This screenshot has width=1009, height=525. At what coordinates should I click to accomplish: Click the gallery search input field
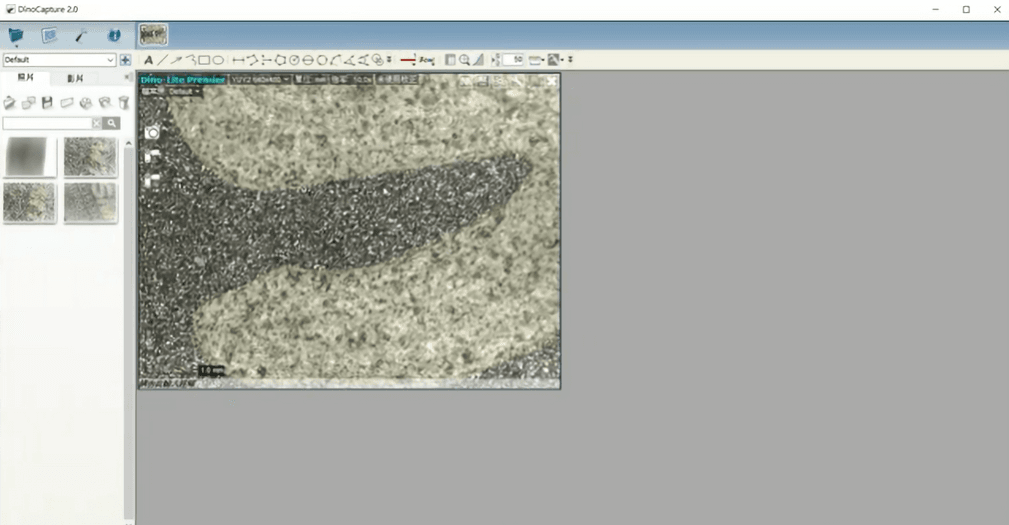[x=47, y=123]
